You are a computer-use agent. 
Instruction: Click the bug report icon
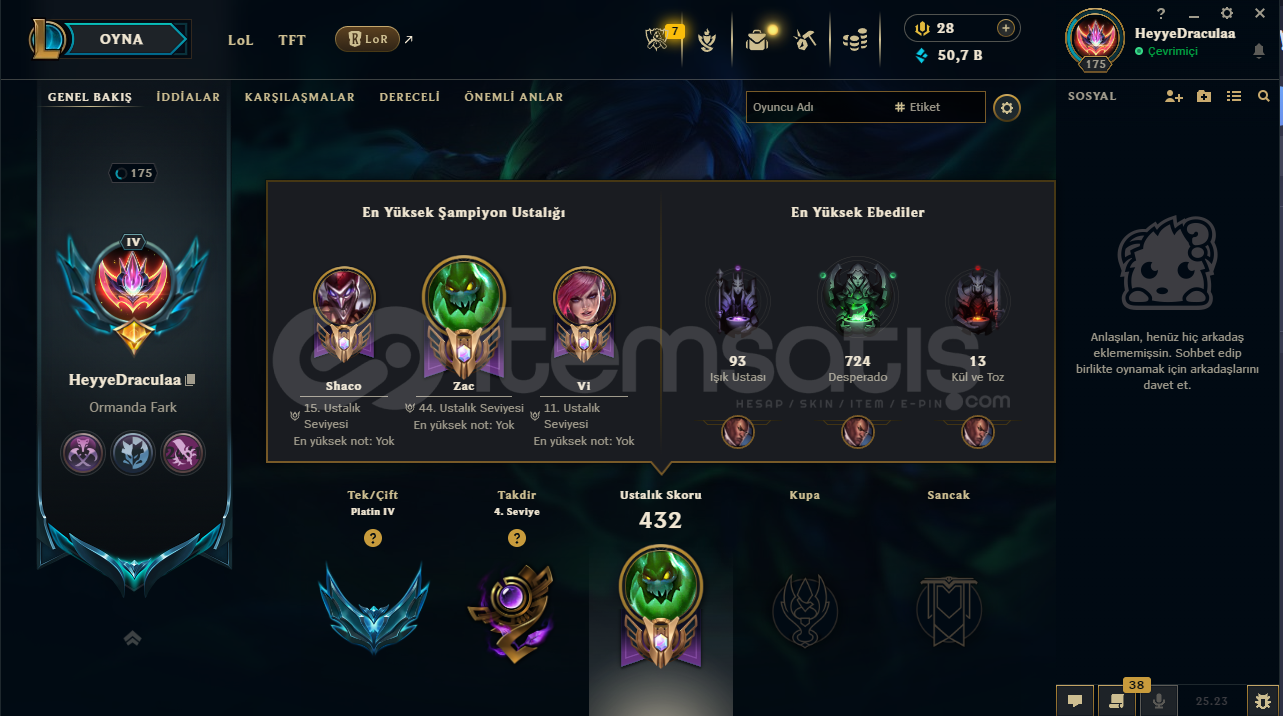click(1263, 701)
